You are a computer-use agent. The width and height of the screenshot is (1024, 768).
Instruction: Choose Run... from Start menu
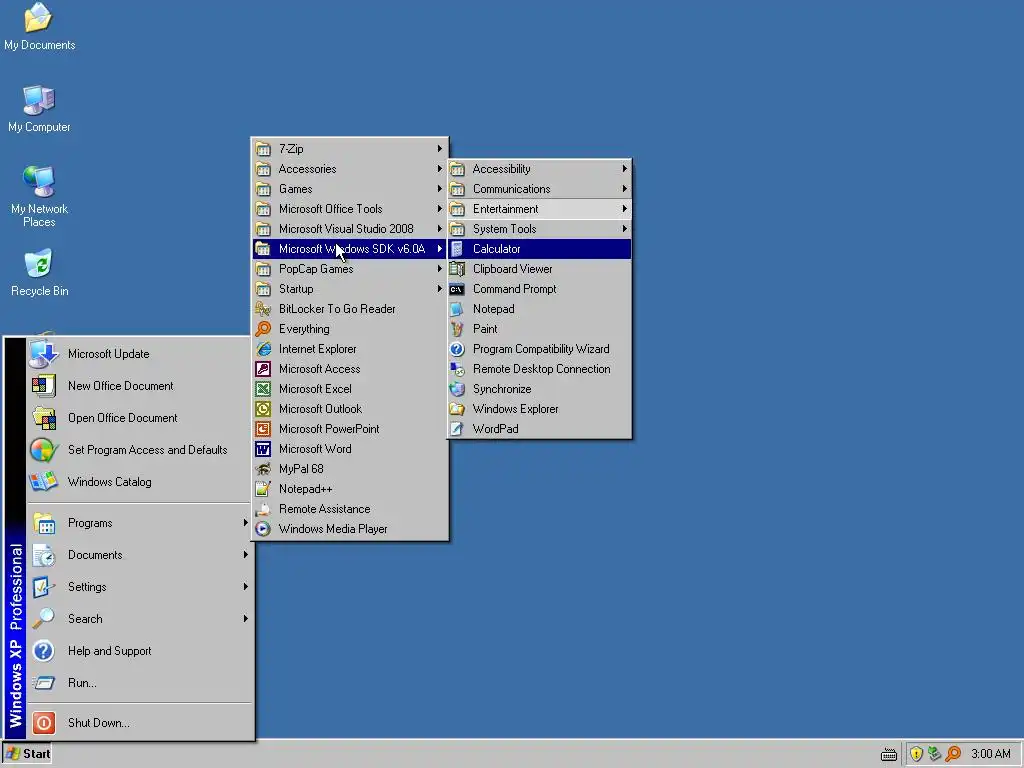139,682
